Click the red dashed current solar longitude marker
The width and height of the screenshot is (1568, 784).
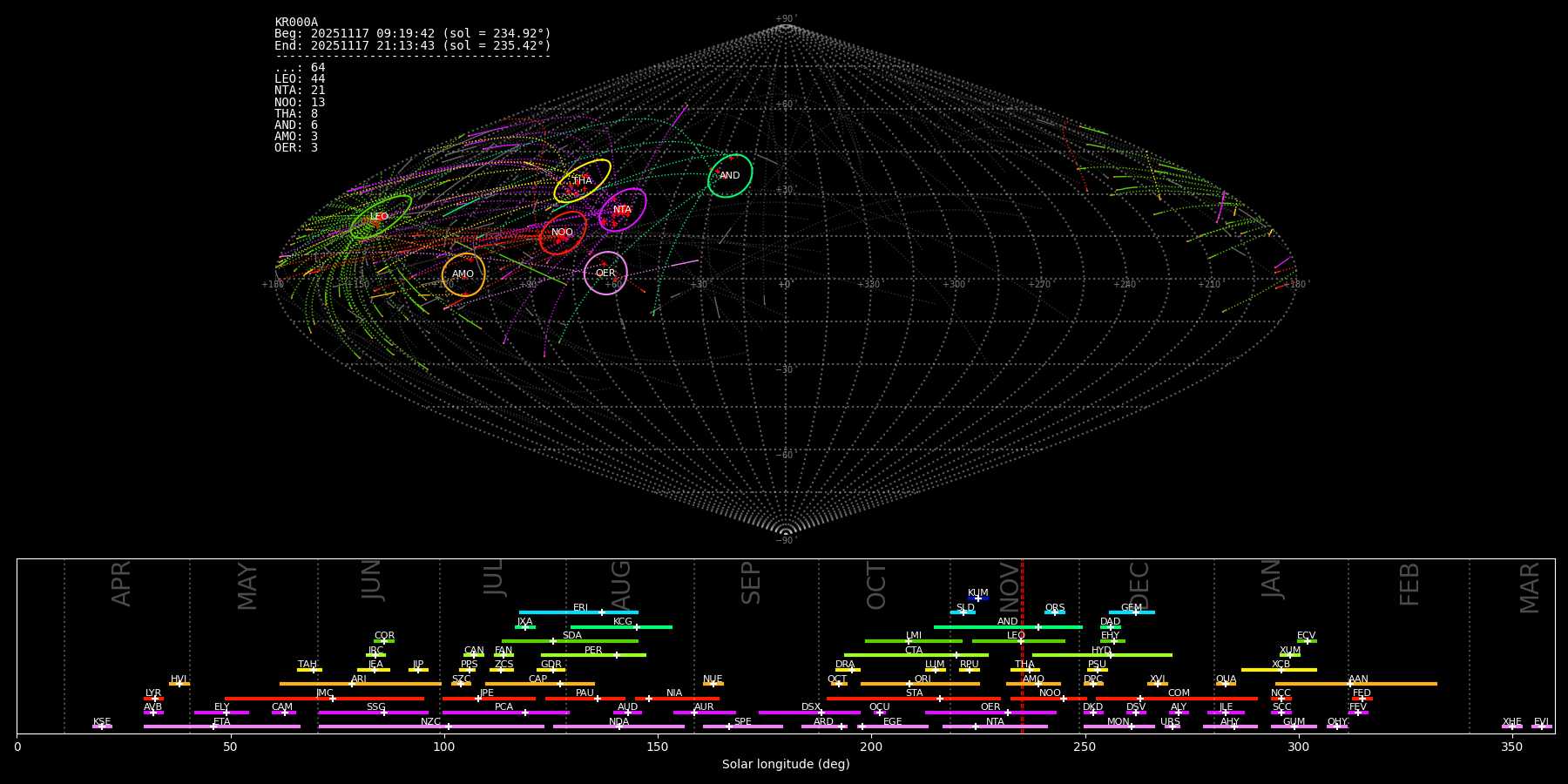pos(1022,645)
